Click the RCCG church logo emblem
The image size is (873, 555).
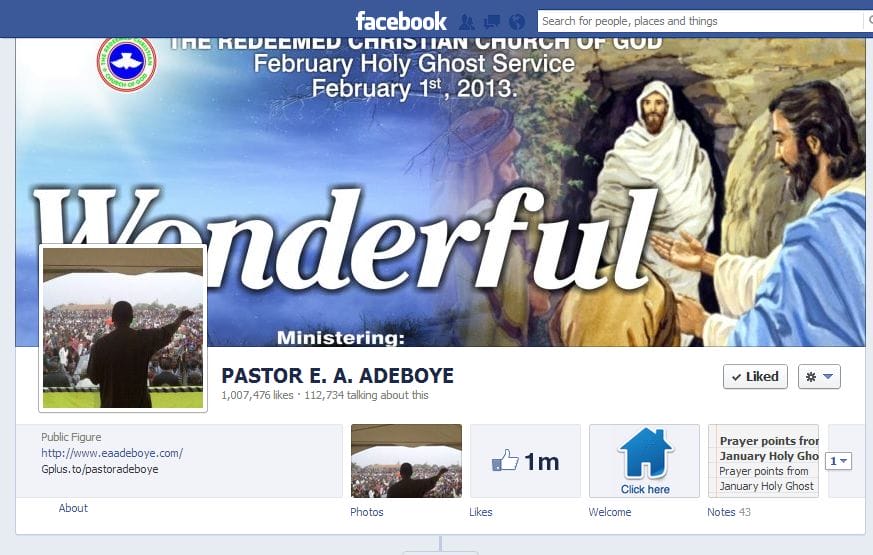[x=127, y=63]
